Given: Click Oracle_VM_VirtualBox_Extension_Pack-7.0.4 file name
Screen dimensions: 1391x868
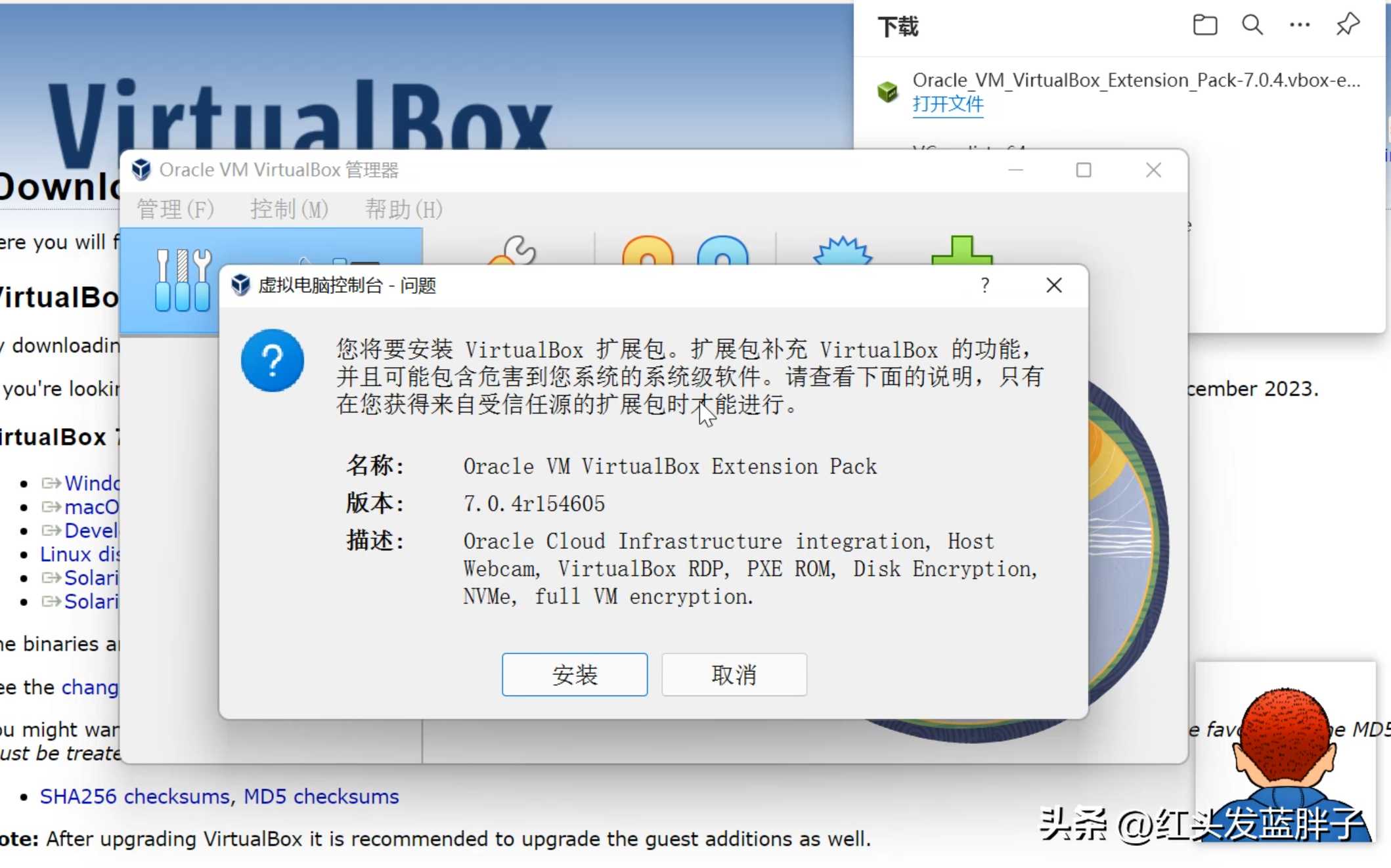Looking at the screenshot, I should 1136,80.
